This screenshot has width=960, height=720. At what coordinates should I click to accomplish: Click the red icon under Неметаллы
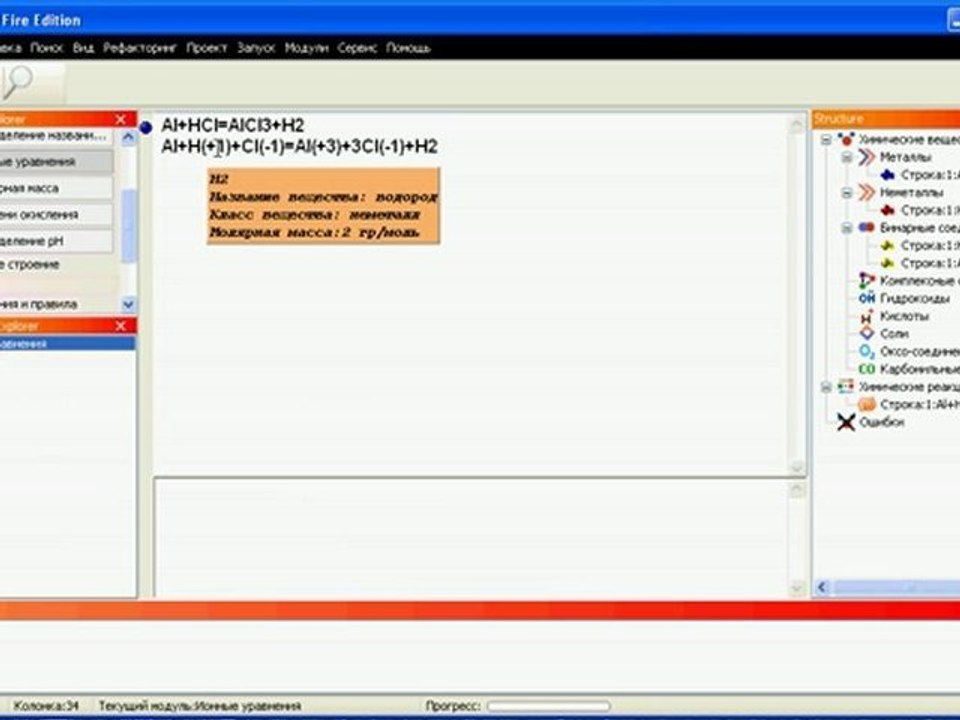coord(887,211)
